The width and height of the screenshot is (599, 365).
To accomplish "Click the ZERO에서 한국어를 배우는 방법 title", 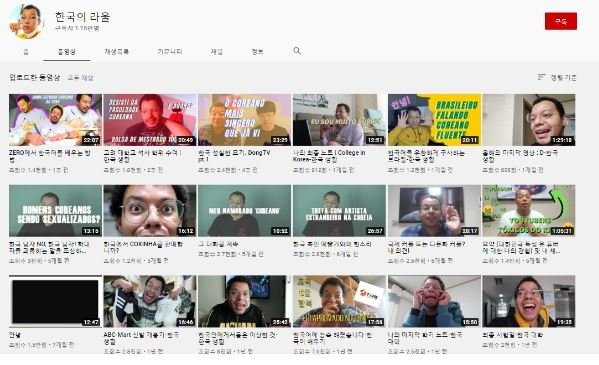I will pyautogui.click(x=50, y=156).
